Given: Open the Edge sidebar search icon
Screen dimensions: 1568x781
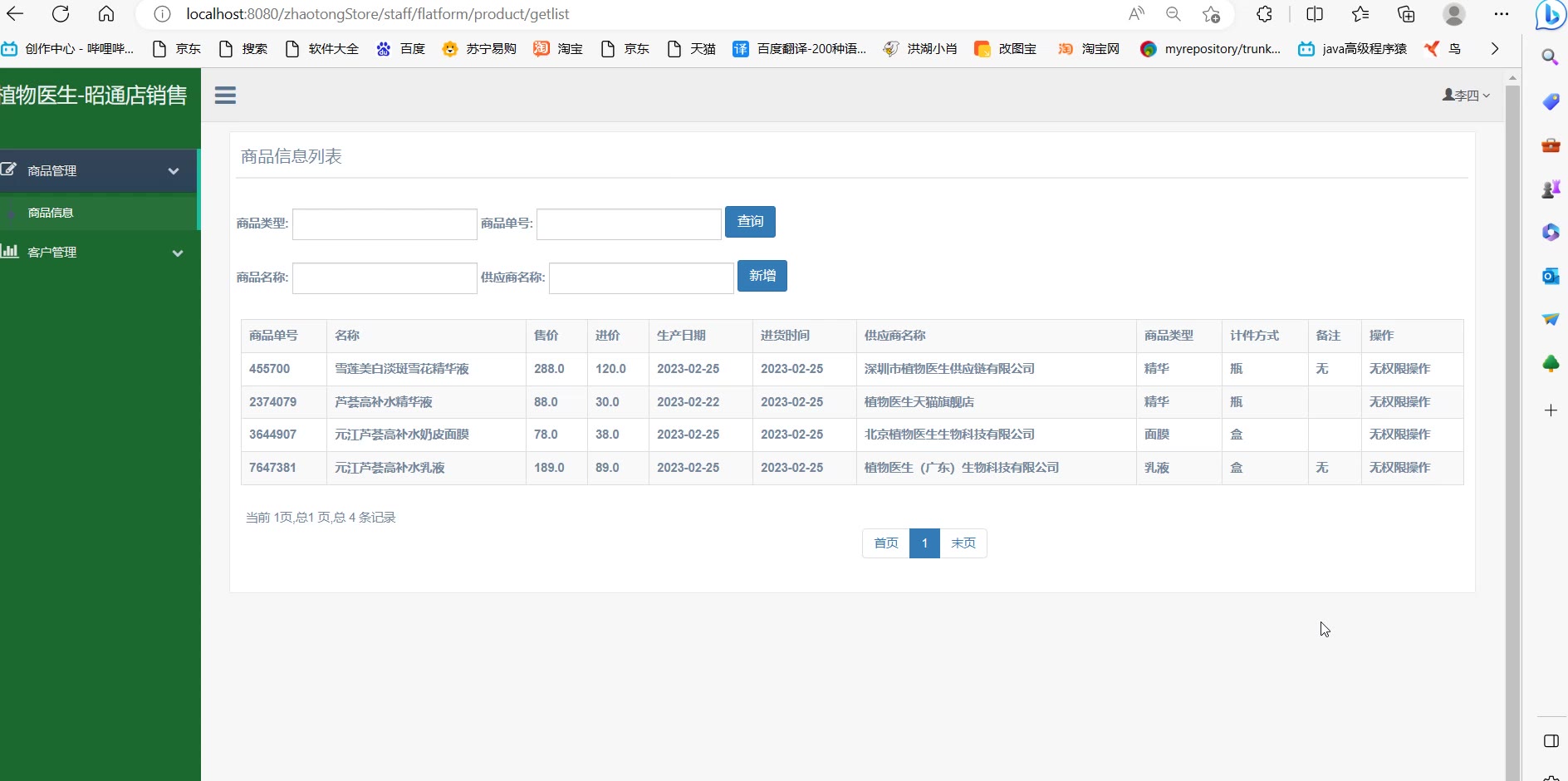Looking at the screenshot, I should click(1550, 57).
